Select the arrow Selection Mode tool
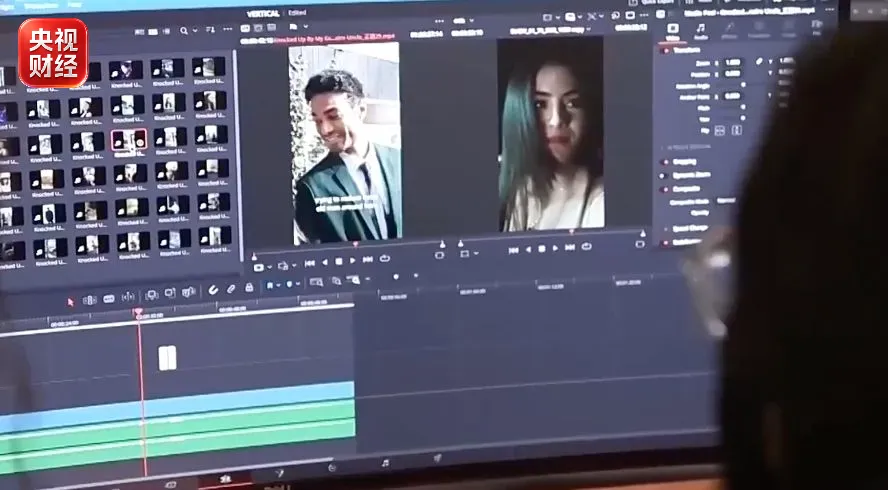Screen dimensions: 888x490 point(71,302)
